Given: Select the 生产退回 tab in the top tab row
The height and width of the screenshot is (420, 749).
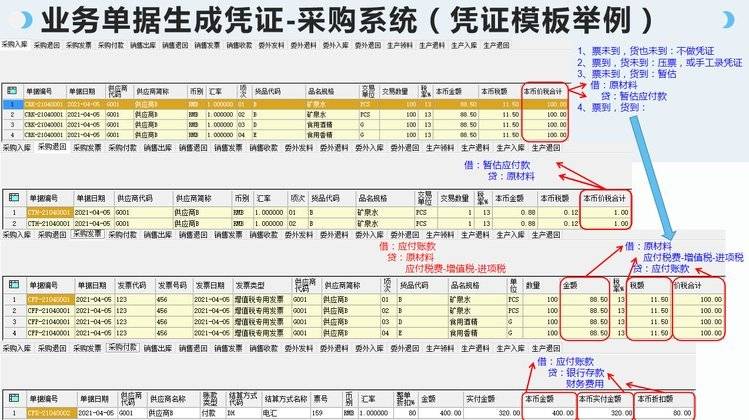Looking at the screenshot, I should tap(497, 45).
